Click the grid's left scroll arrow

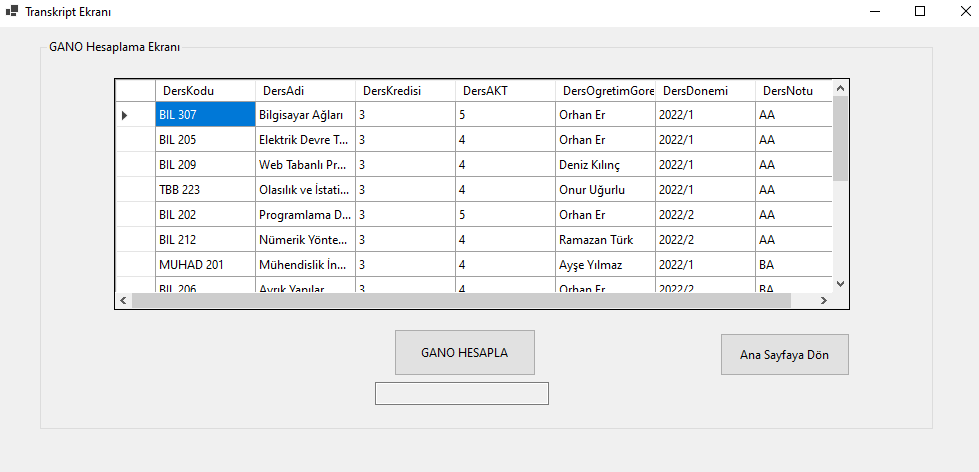tap(123, 300)
